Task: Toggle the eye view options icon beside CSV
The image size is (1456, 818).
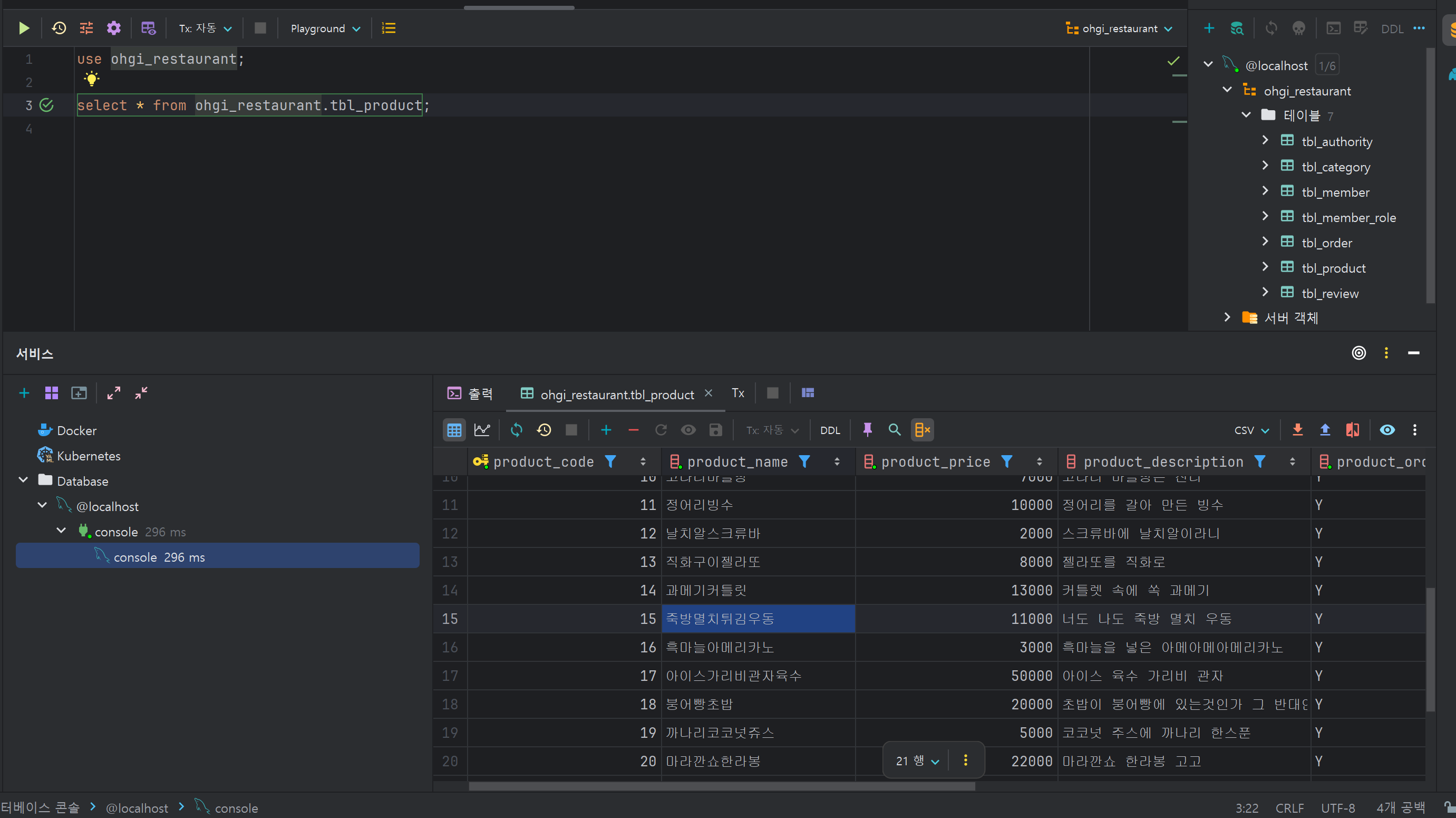Action: (1387, 430)
